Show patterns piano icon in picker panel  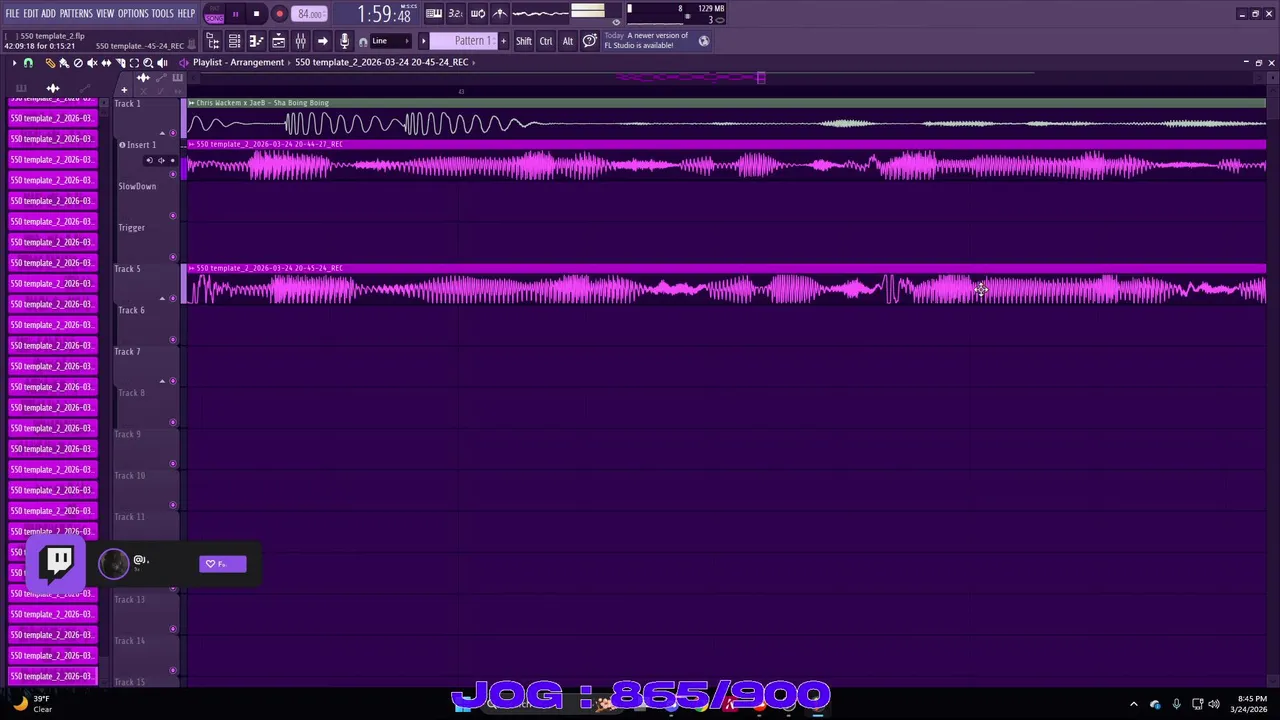tap(21, 88)
